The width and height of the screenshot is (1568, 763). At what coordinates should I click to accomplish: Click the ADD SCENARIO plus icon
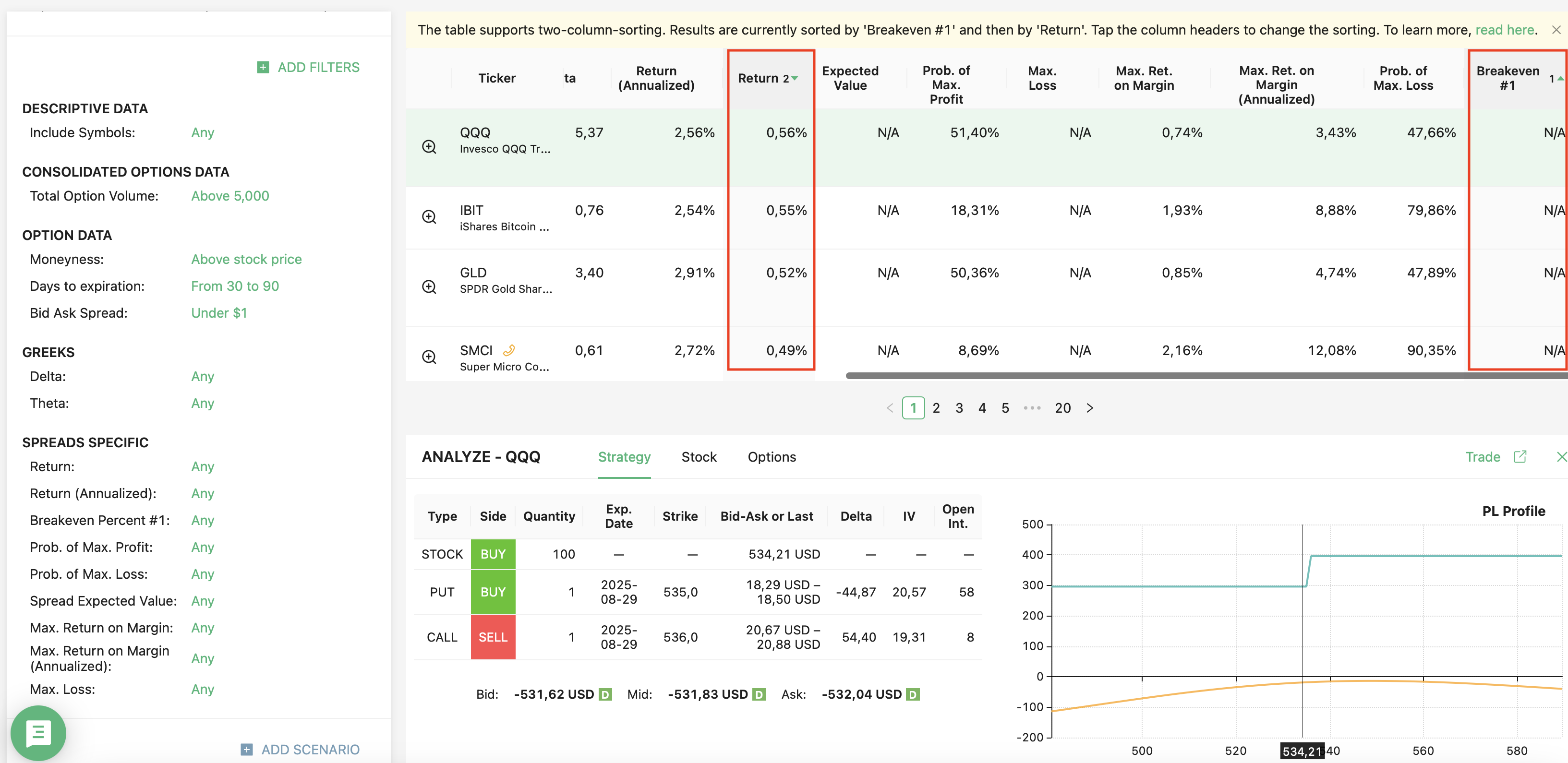pos(246,750)
